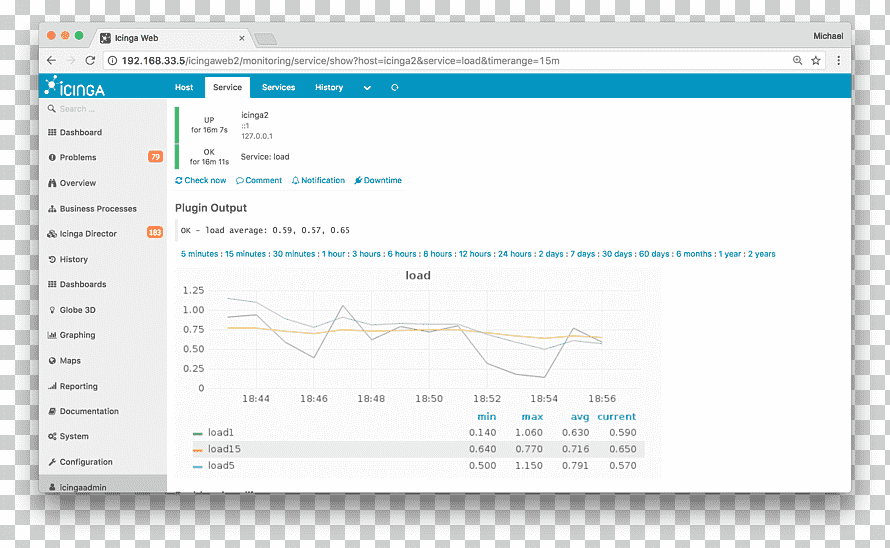Image resolution: width=890 pixels, height=548 pixels.
Task: Click the Dashboard grid icon
Action: (x=52, y=132)
